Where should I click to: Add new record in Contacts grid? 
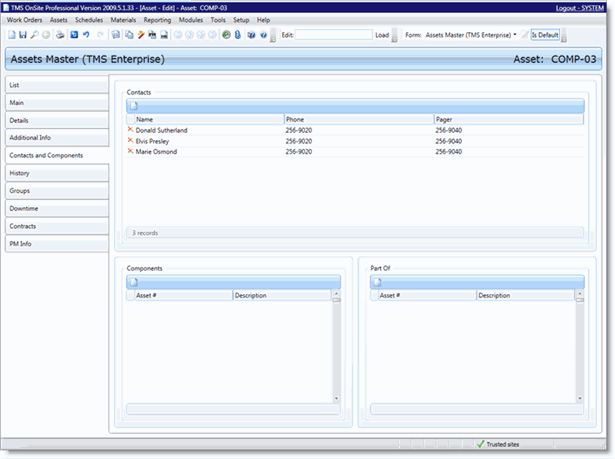click(134, 106)
